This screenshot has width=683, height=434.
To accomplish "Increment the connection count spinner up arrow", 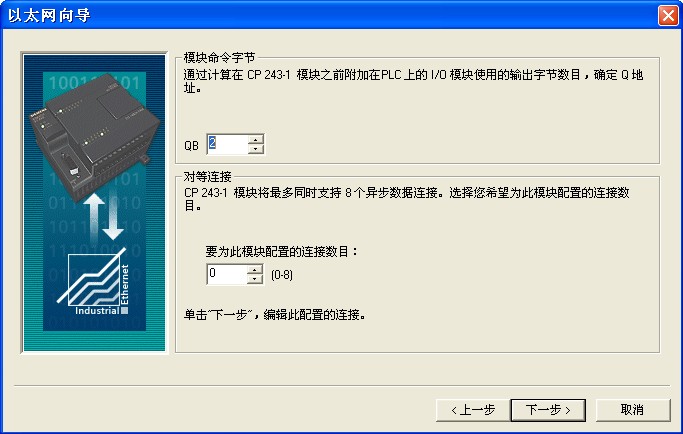I will pos(255,270).
